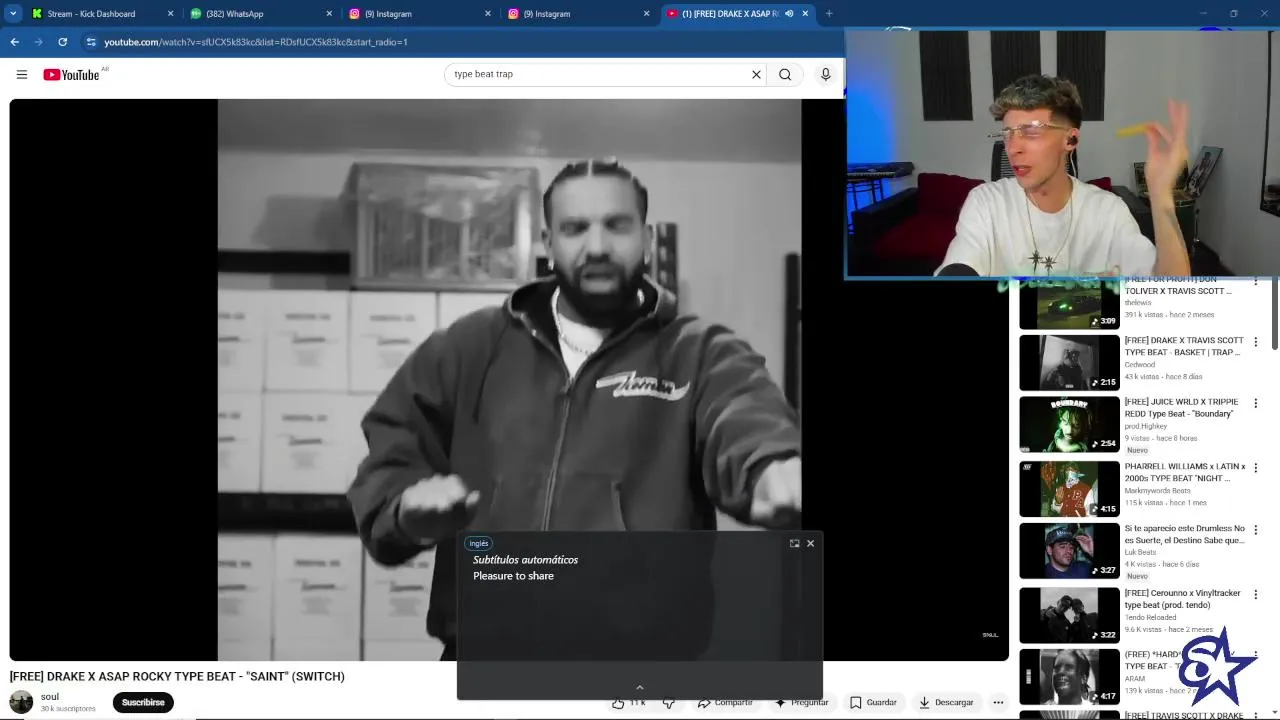
Task: Open JUICE WRLD X TRIPPIE REDD title
Action: (1183, 408)
